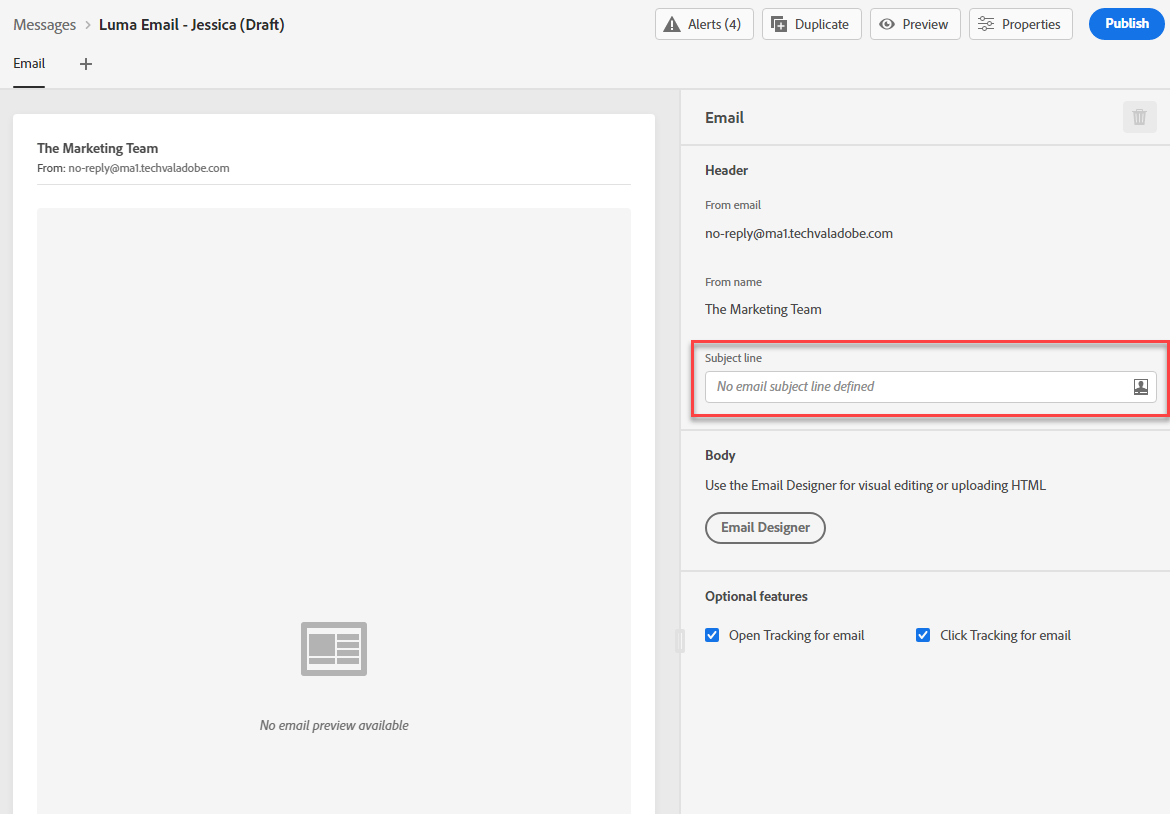Click the Preview button

(x=916, y=25)
